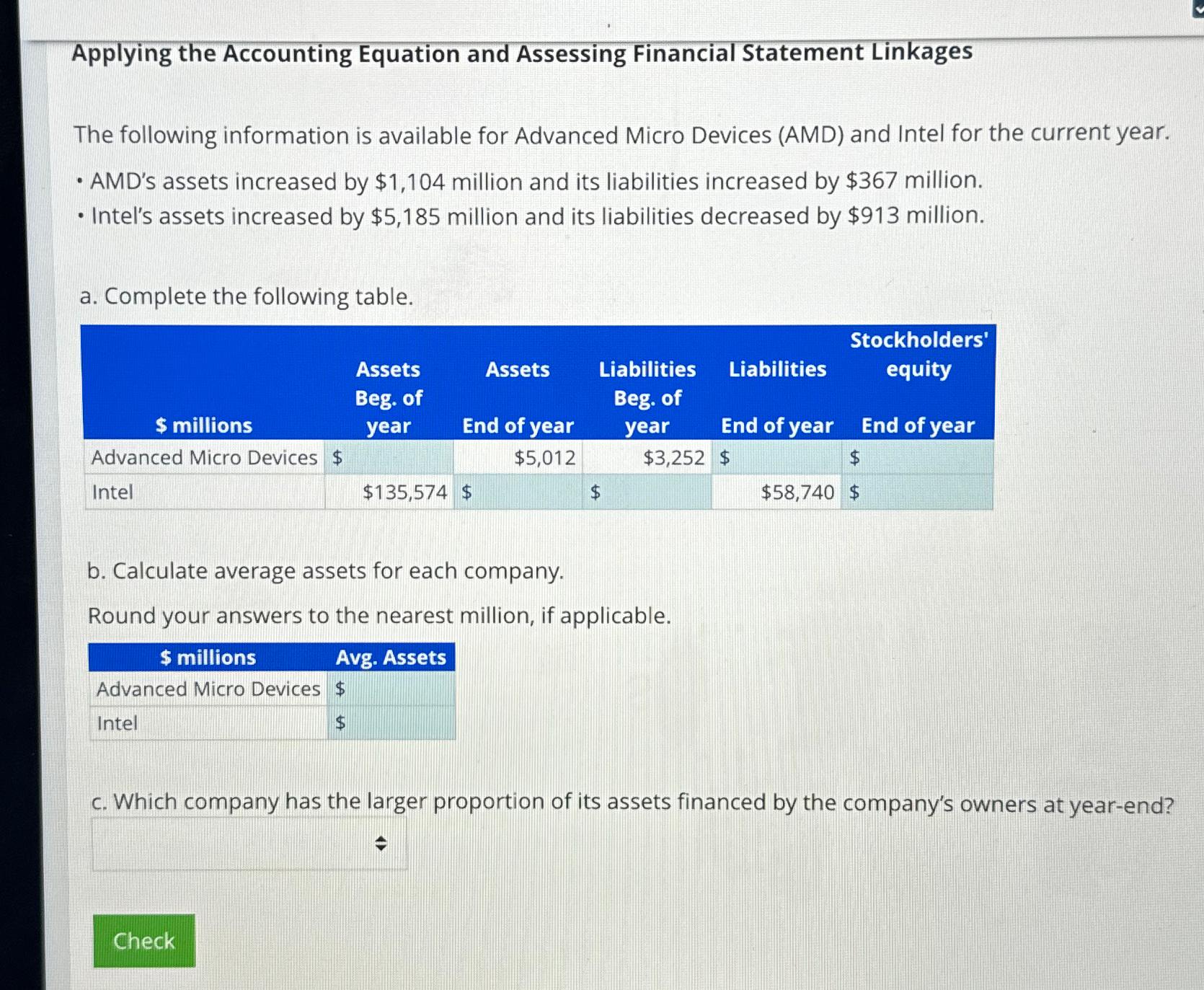
Task: Select the Advanced Micro Devices row label
Action: pos(204,458)
